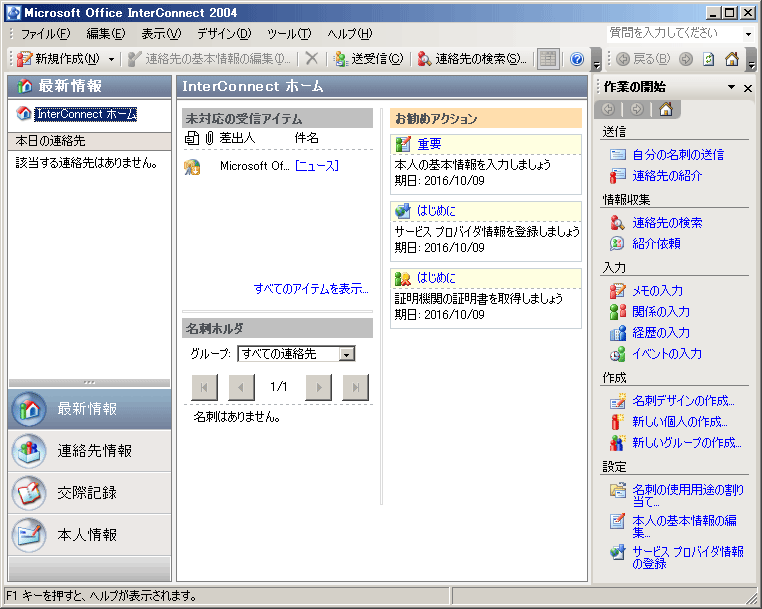
Task: Switch to the 連絡先情報 navigation pane
Action: tap(89, 451)
